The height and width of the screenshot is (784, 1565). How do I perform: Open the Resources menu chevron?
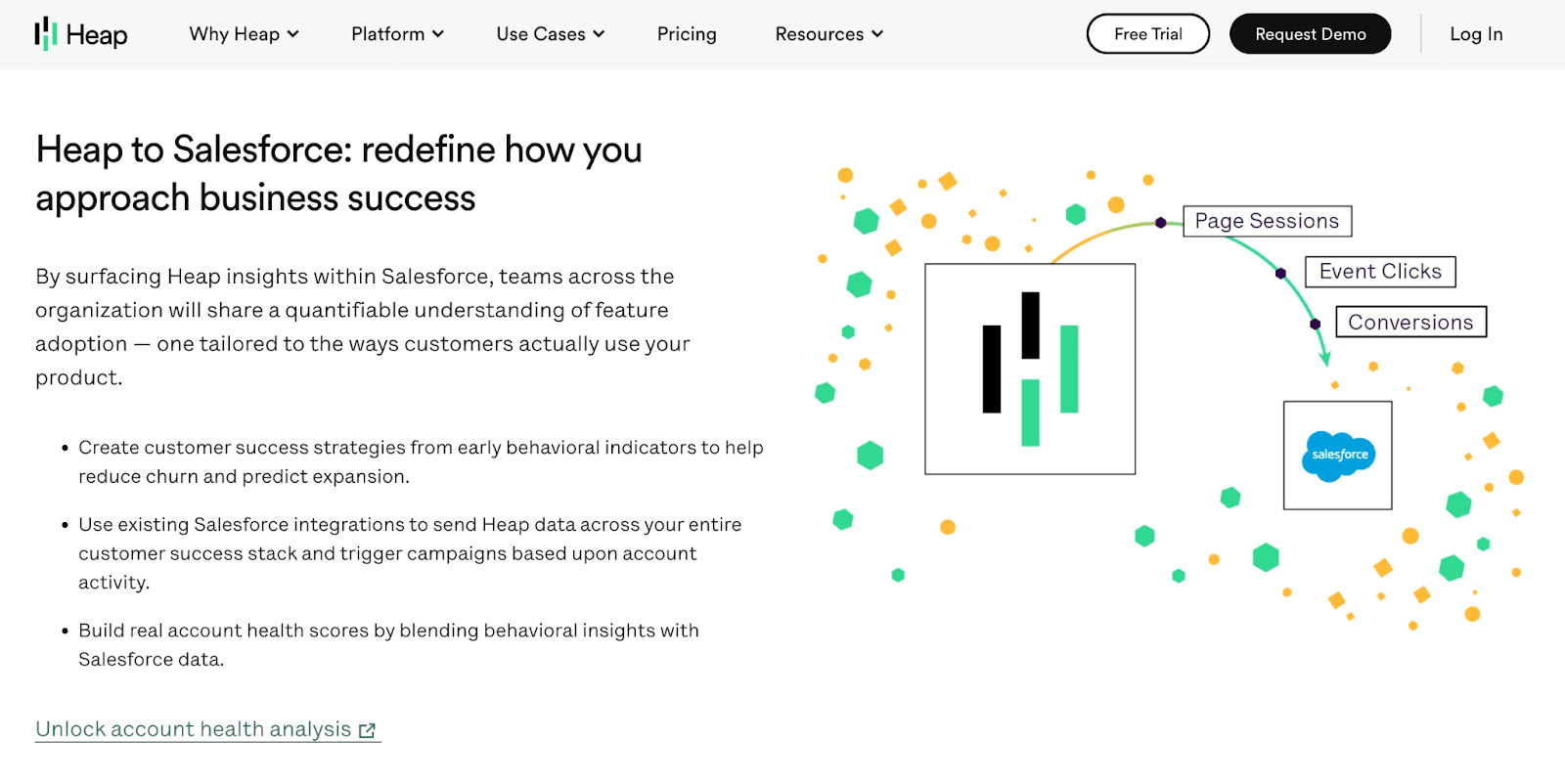tap(877, 34)
